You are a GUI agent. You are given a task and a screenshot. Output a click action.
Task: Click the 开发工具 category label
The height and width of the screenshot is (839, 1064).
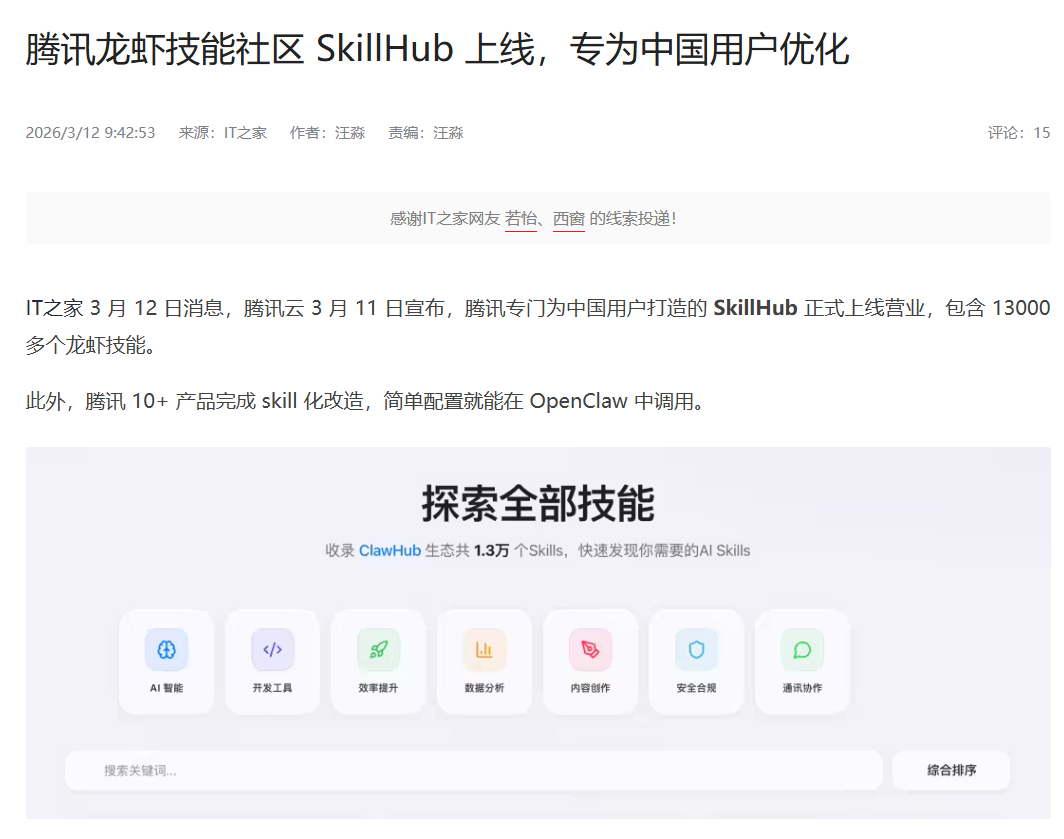click(272, 688)
